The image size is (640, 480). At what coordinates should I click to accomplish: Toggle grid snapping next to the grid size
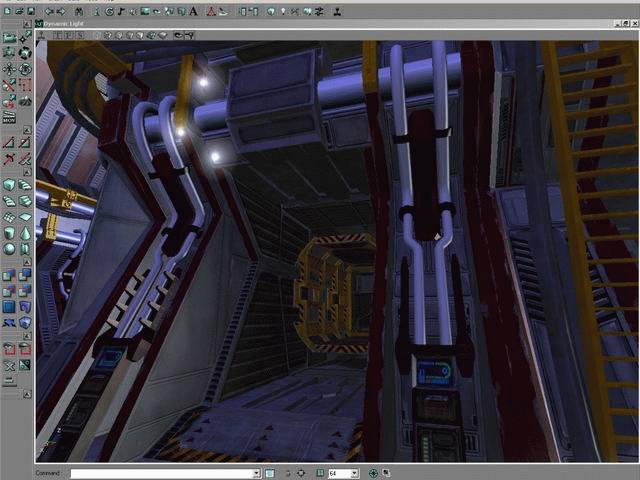coord(321,473)
